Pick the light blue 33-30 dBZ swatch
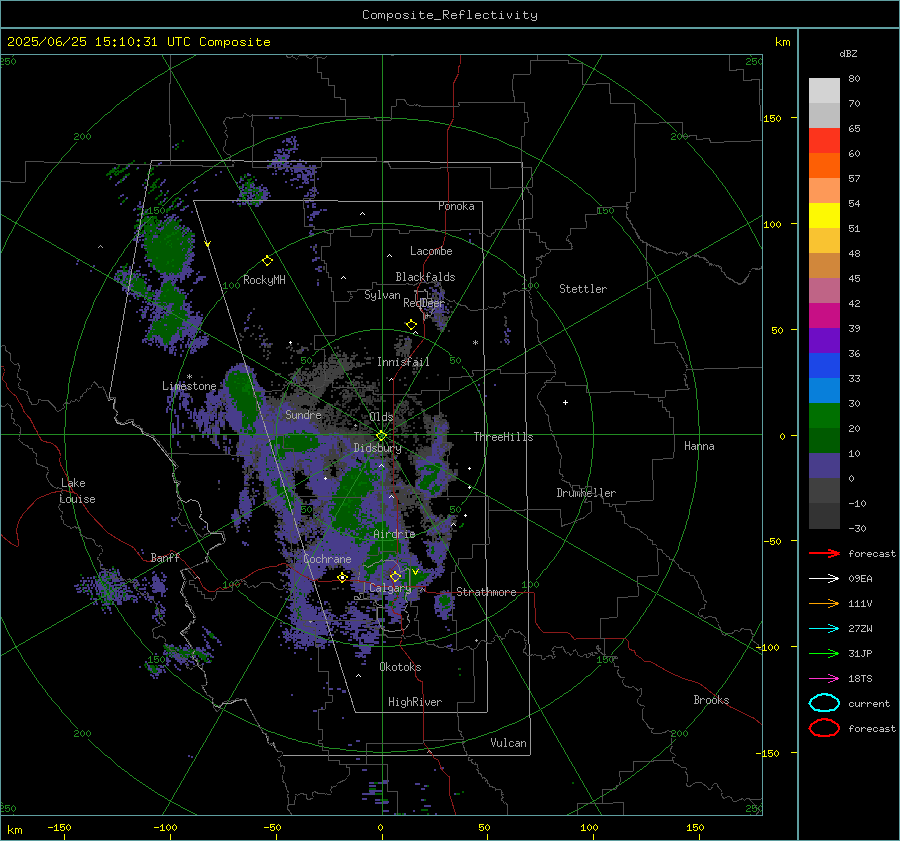Image resolution: width=900 pixels, height=841 pixels. [x=824, y=391]
